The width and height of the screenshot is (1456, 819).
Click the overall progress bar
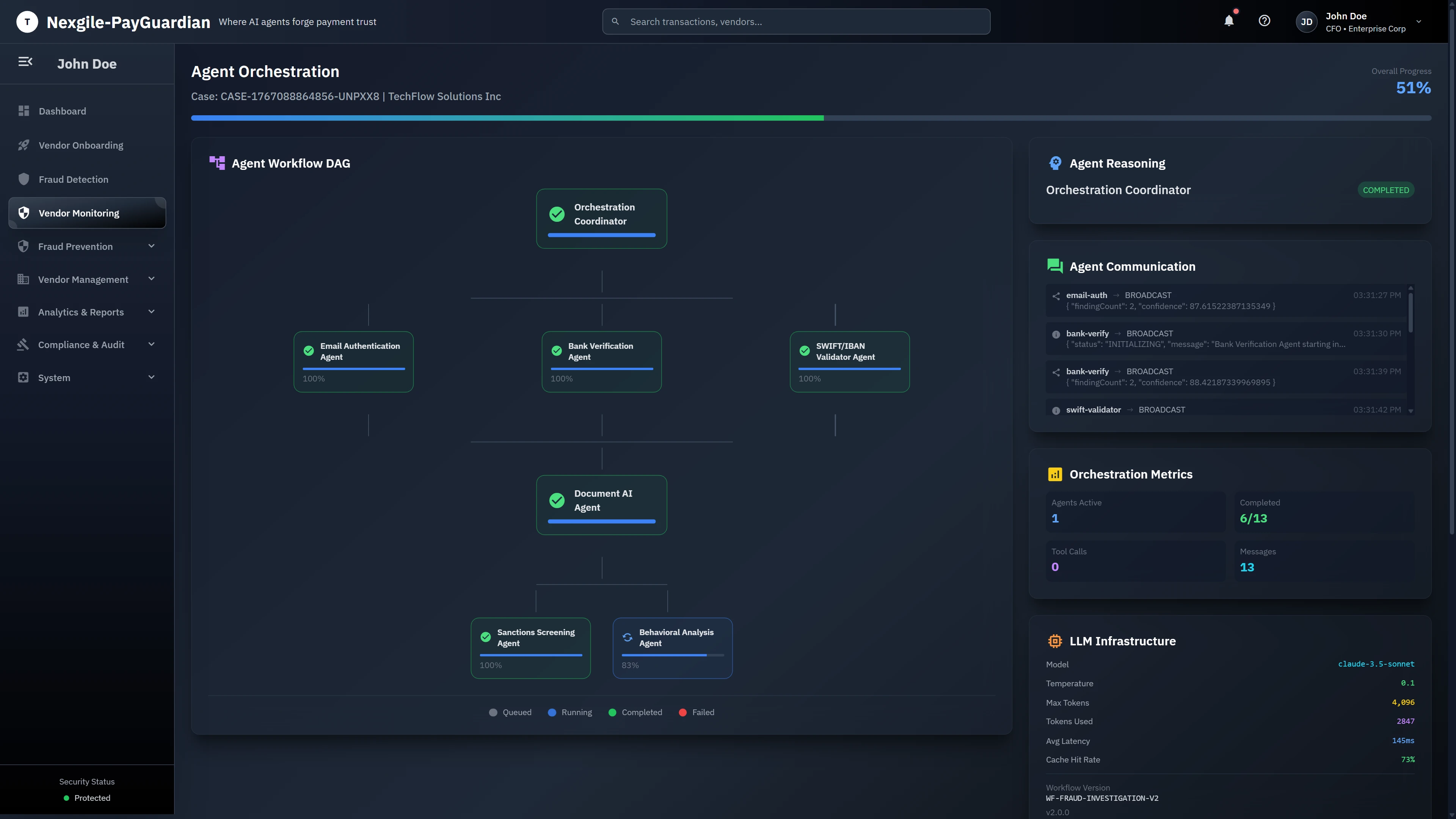811,118
